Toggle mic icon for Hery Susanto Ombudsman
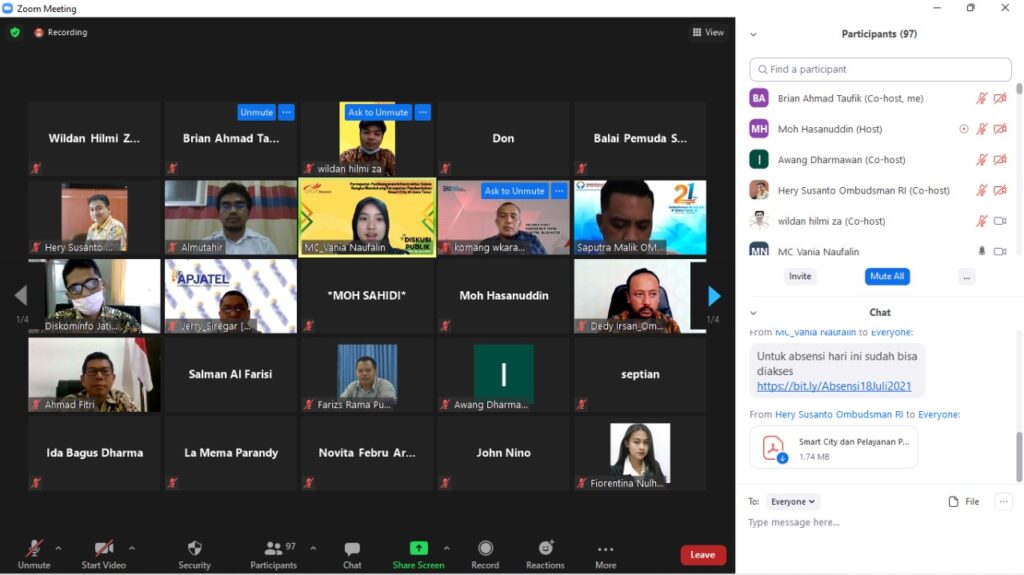 point(982,191)
